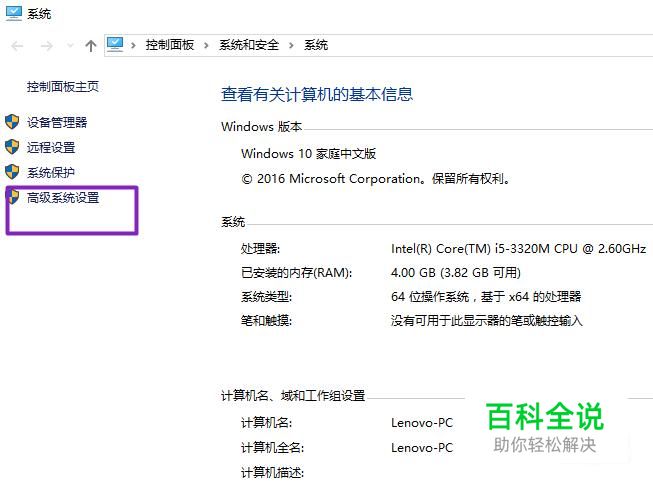Click the 2016 Microsoft Corporation copyright line
The image size is (653, 488).
(375, 179)
